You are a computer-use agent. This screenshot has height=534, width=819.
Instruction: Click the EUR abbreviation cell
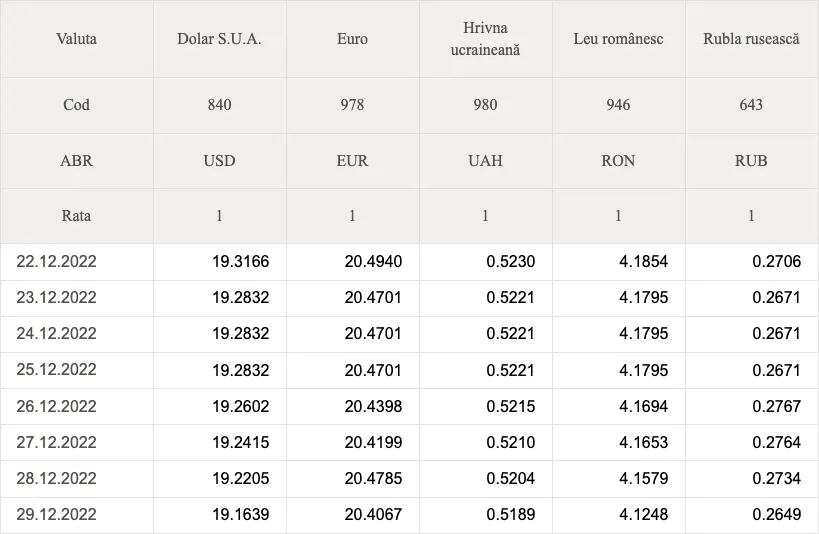tap(353, 160)
